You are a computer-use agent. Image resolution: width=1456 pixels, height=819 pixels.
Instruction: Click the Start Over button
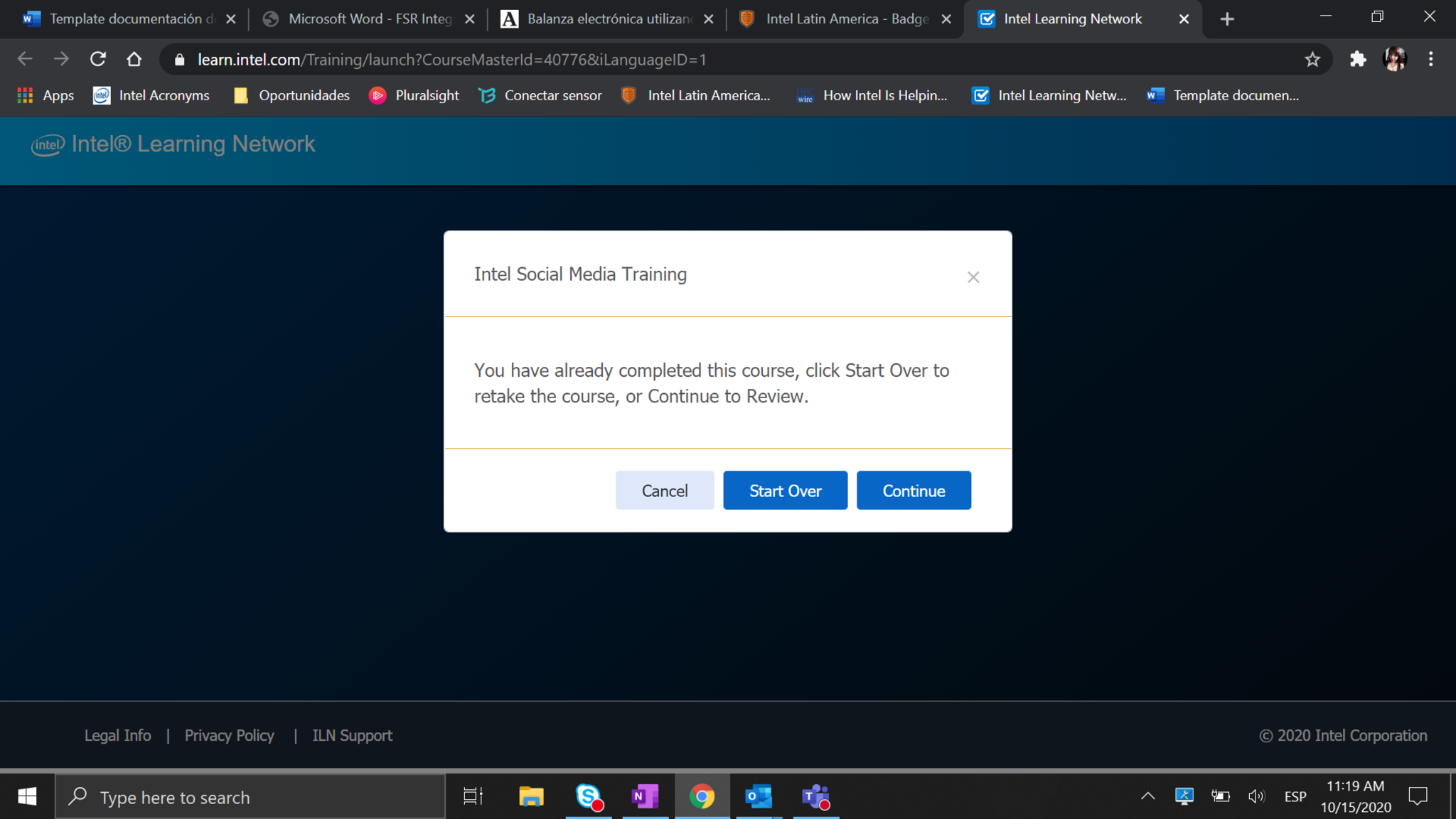(x=785, y=491)
